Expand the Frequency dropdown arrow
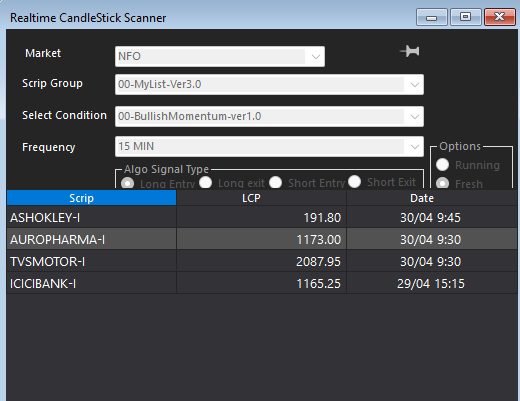The height and width of the screenshot is (401, 520). point(415,147)
